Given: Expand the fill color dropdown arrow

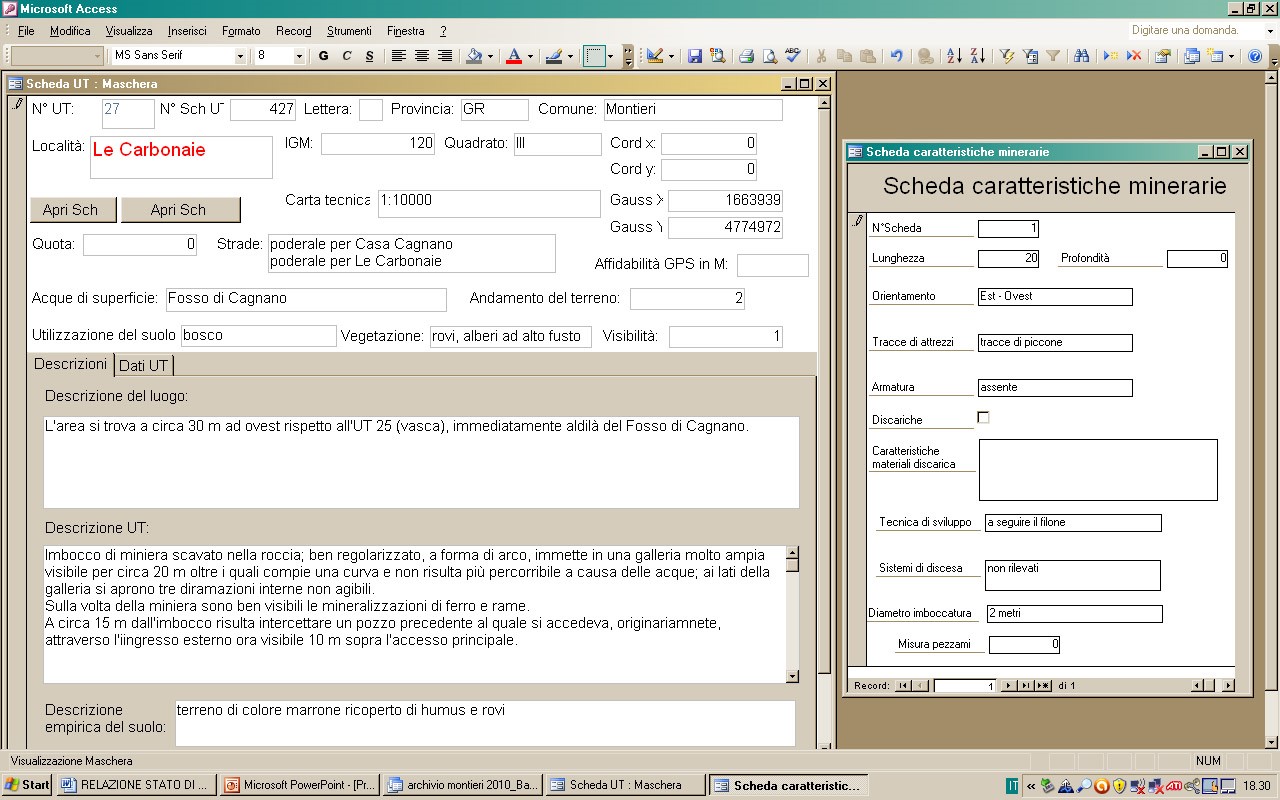Looking at the screenshot, I should tap(490, 56).
